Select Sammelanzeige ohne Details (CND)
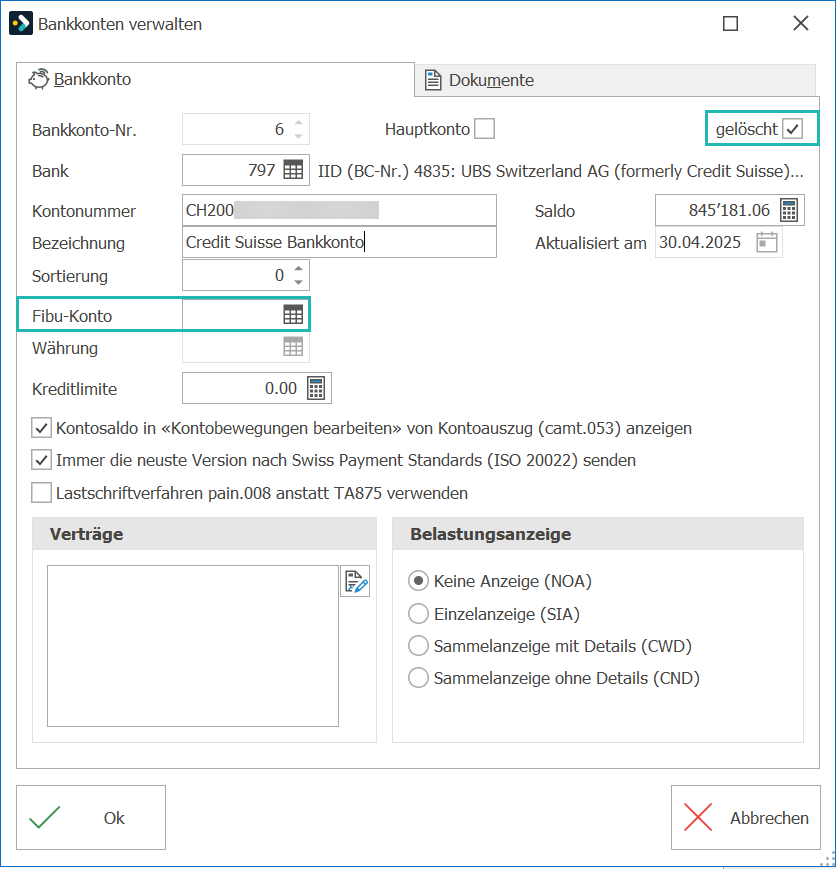Image resolution: width=836 pixels, height=869 pixels. [419, 678]
